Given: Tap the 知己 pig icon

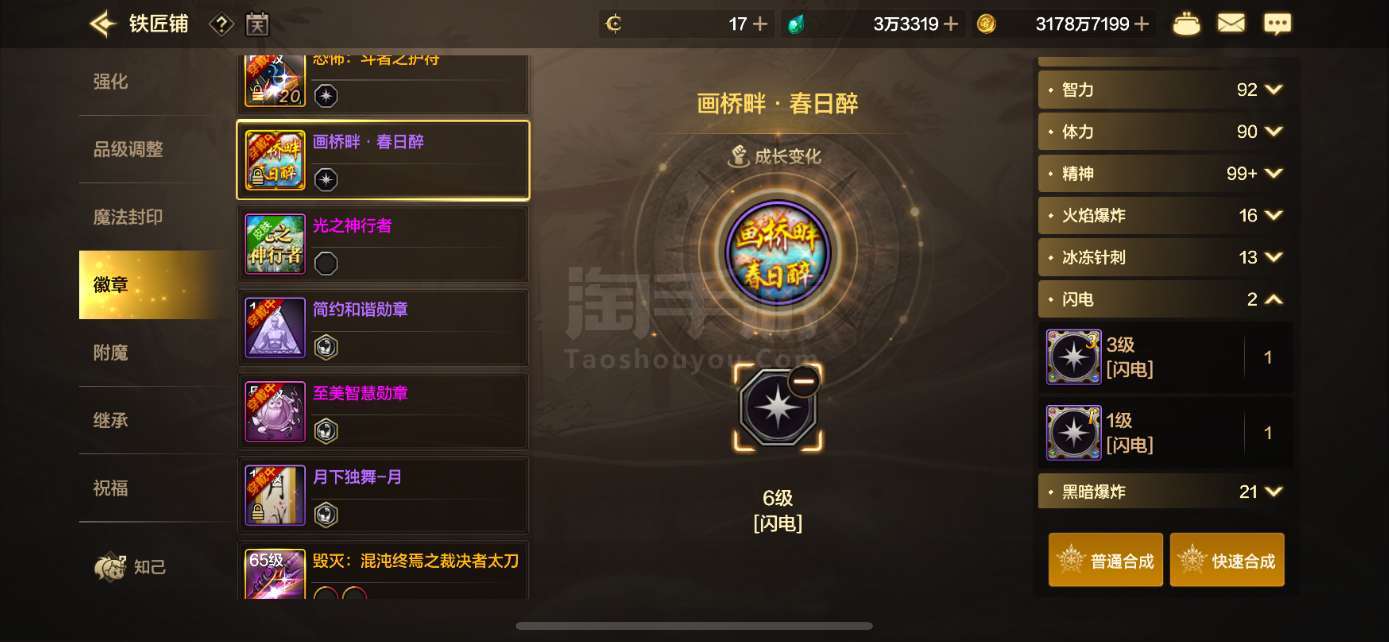Looking at the screenshot, I should [110, 567].
